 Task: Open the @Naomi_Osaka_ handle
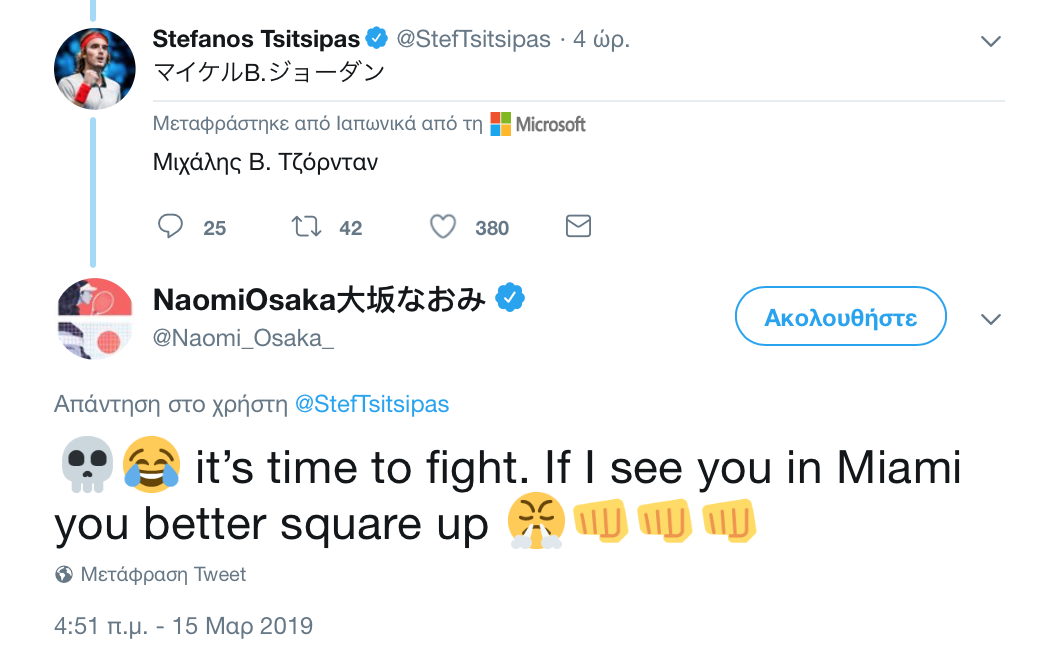point(243,338)
